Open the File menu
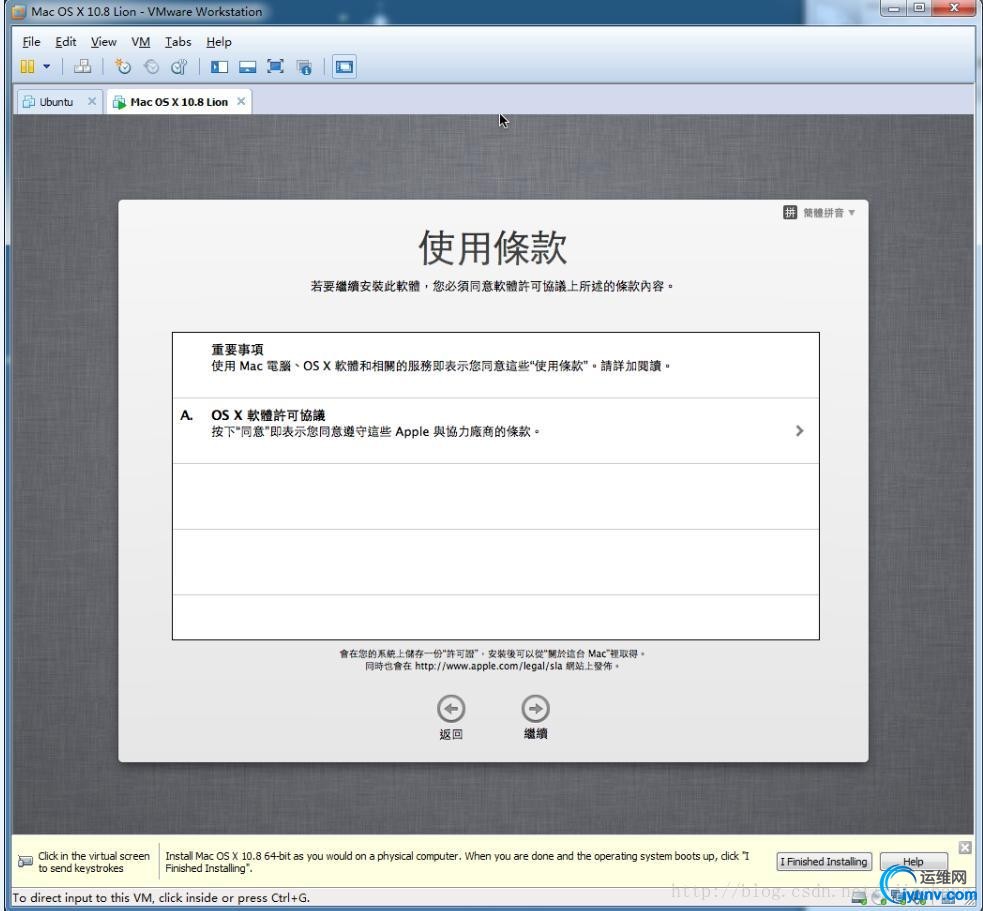This screenshot has width=983, height=911. 31,42
